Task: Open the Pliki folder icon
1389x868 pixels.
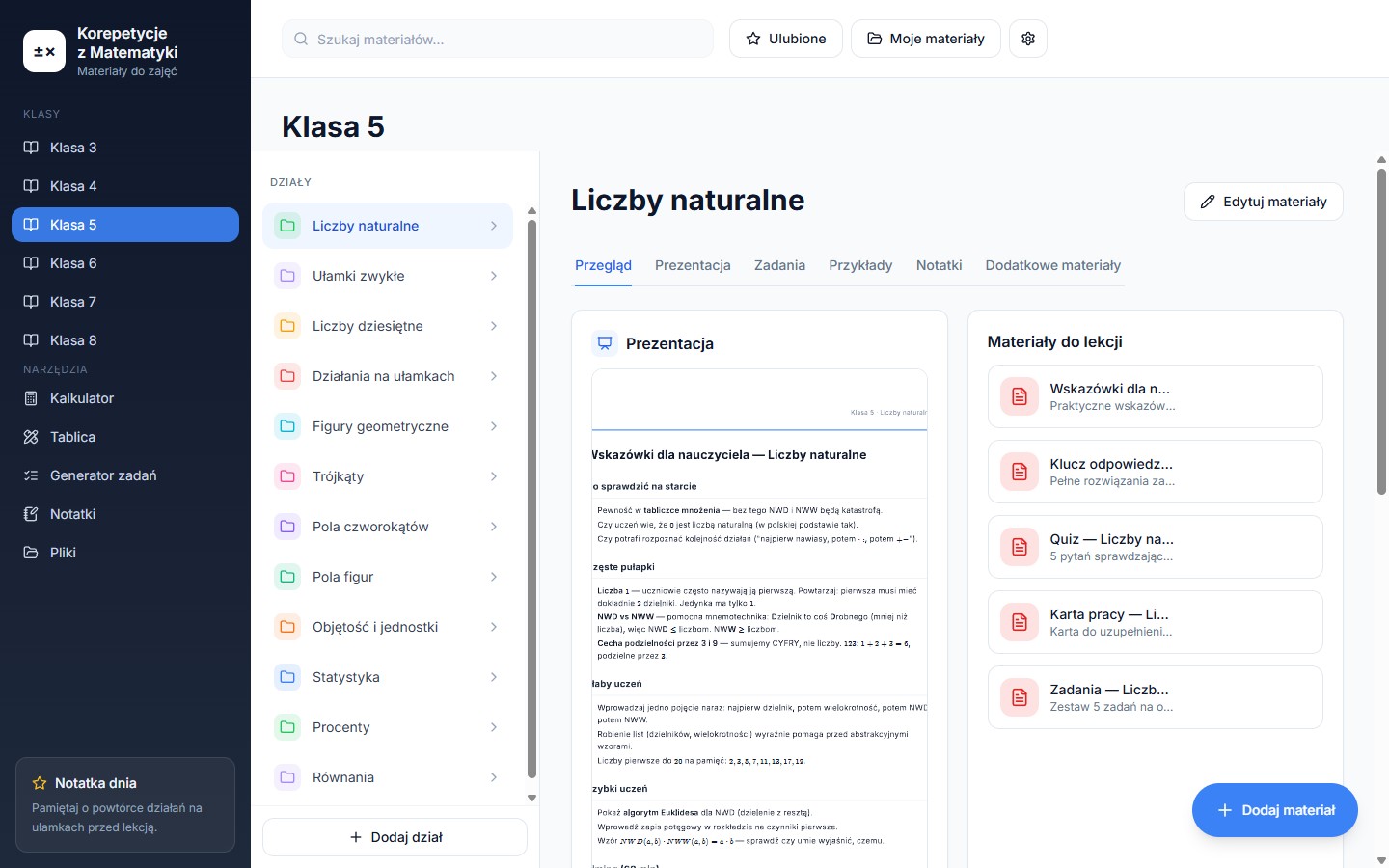Action: click(x=31, y=553)
